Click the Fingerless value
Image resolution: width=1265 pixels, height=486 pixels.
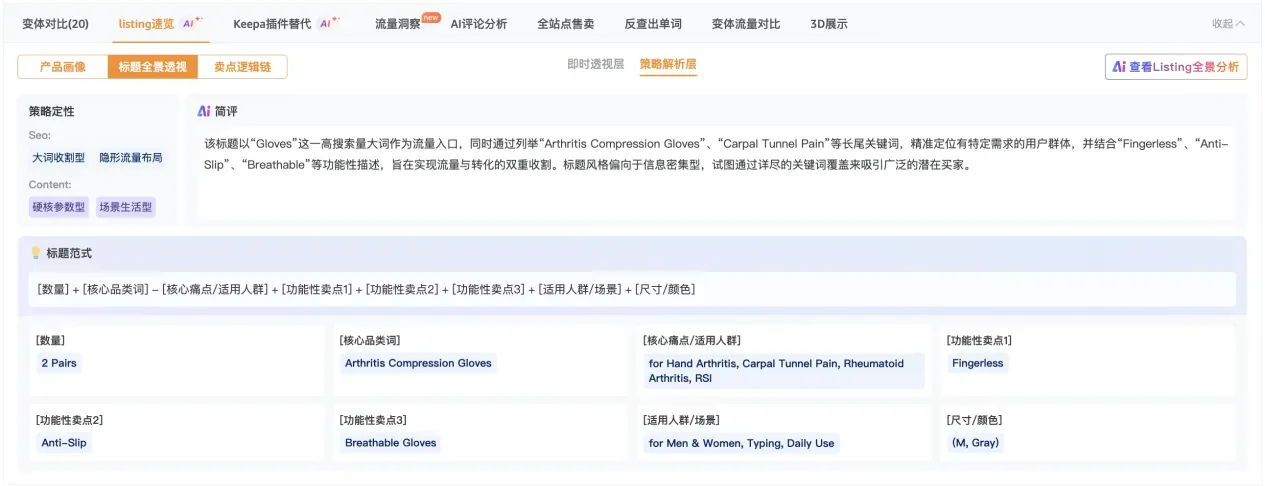pyautogui.click(x=978, y=363)
